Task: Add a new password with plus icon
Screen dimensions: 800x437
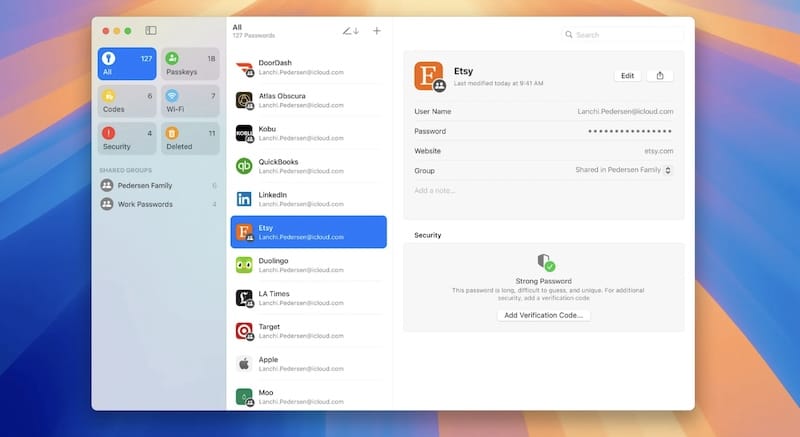Action: [x=377, y=31]
